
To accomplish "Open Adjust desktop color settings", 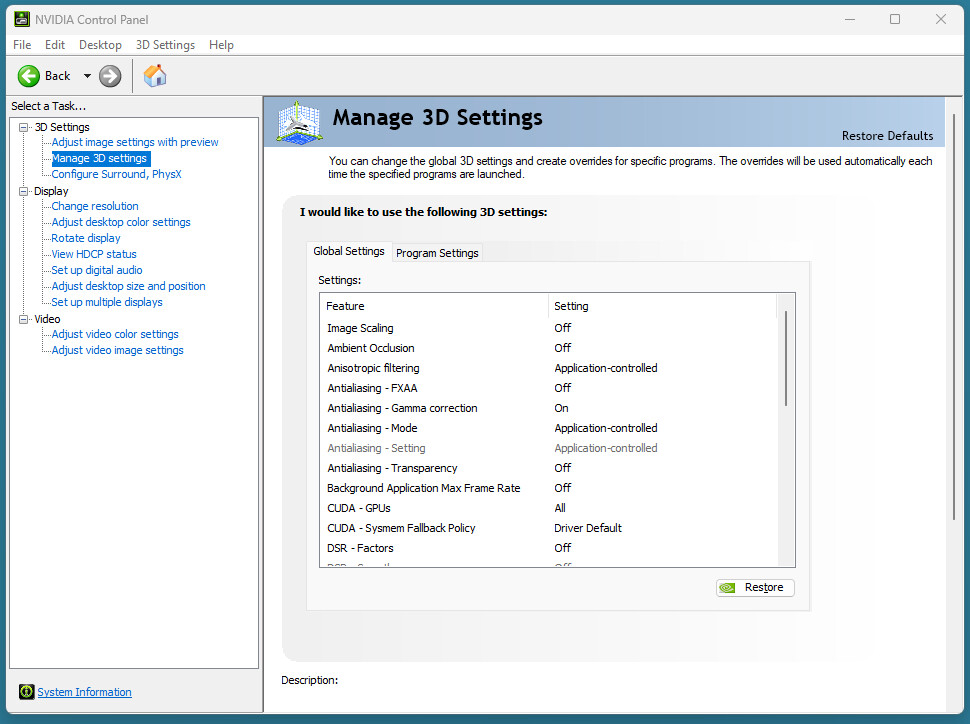I will pyautogui.click(x=121, y=222).
